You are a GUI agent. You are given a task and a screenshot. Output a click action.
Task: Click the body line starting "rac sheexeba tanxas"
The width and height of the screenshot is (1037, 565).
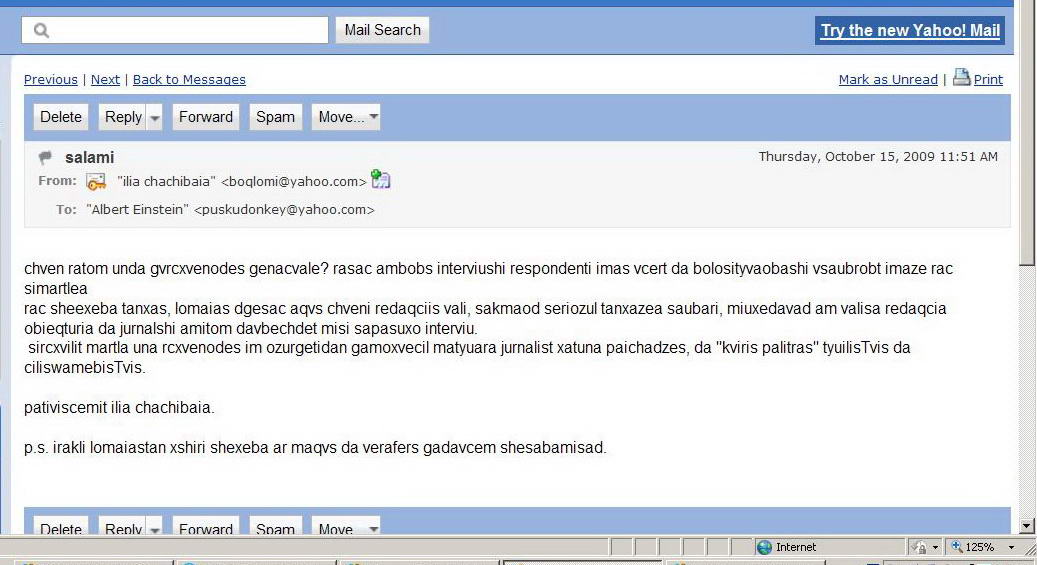[x=485, y=308]
